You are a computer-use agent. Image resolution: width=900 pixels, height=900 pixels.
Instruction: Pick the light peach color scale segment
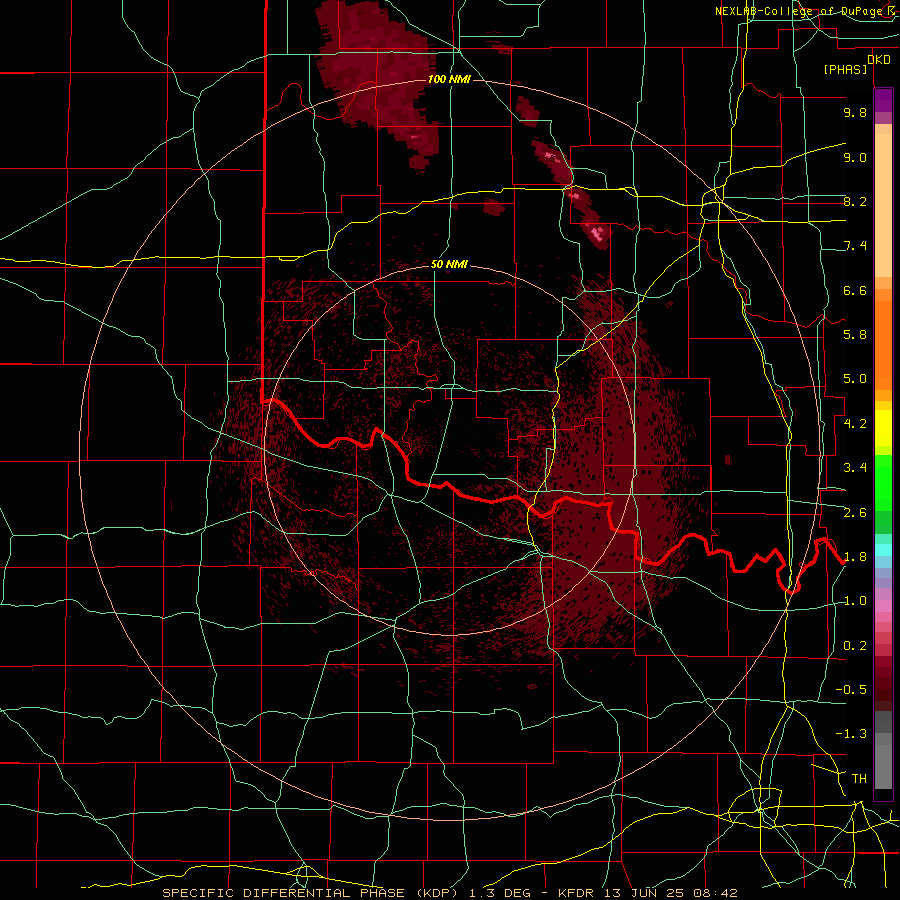point(883,205)
